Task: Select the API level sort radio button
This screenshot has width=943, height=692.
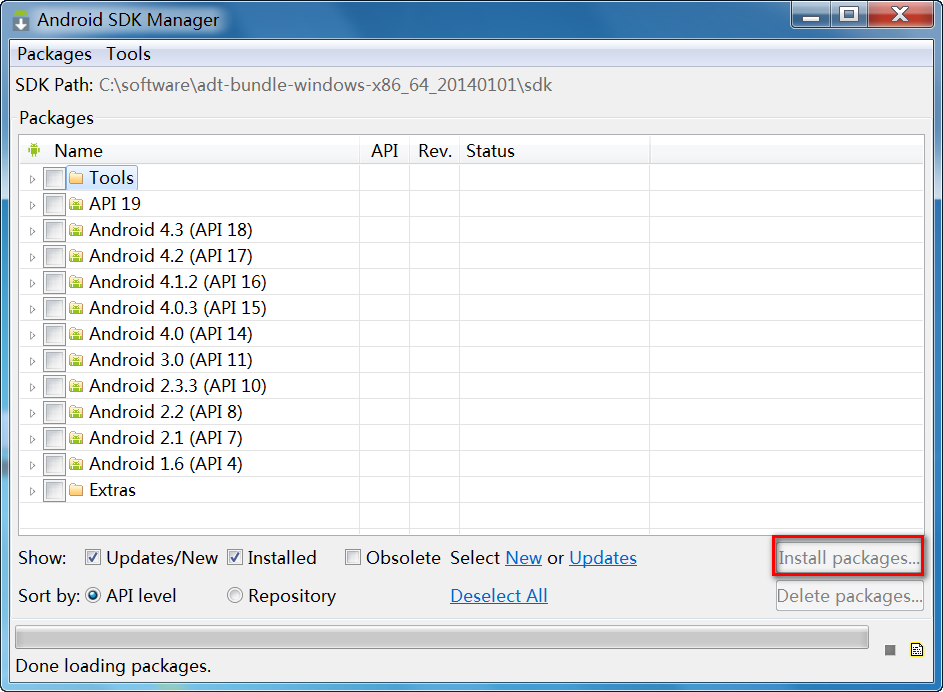Action: point(93,595)
